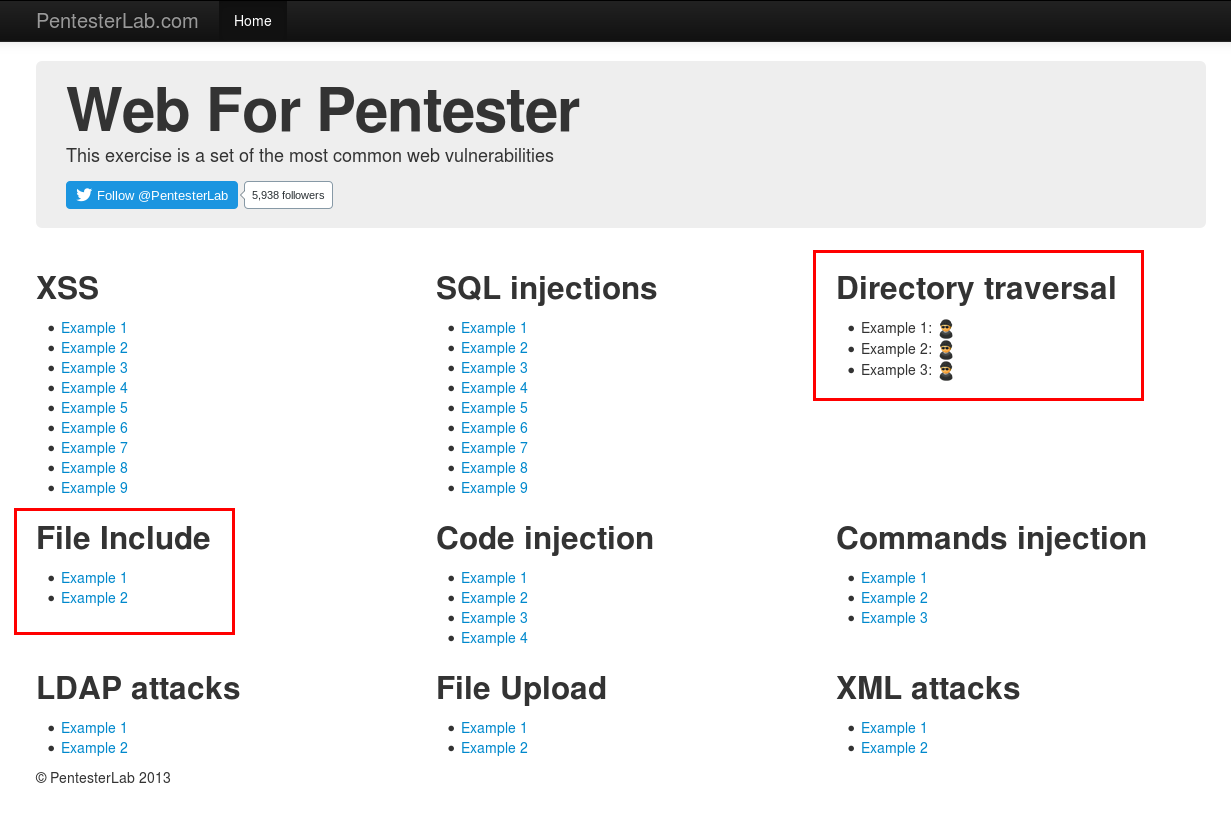Open SQL injections Example 9
Screen dimensions: 1231x826
pyautogui.click(x=494, y=487)
